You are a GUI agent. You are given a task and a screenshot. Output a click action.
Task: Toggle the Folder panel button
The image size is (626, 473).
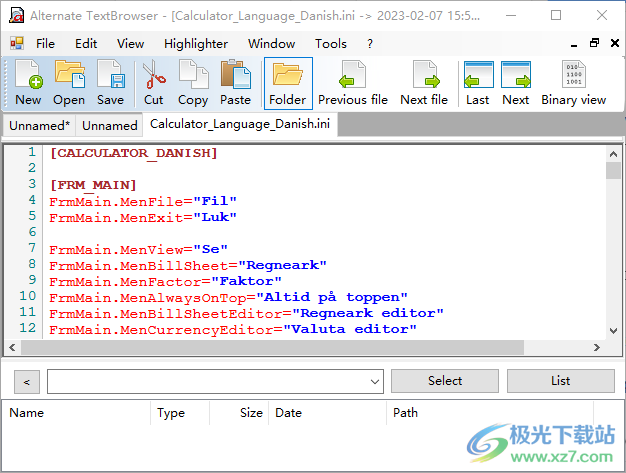point(287,82)
